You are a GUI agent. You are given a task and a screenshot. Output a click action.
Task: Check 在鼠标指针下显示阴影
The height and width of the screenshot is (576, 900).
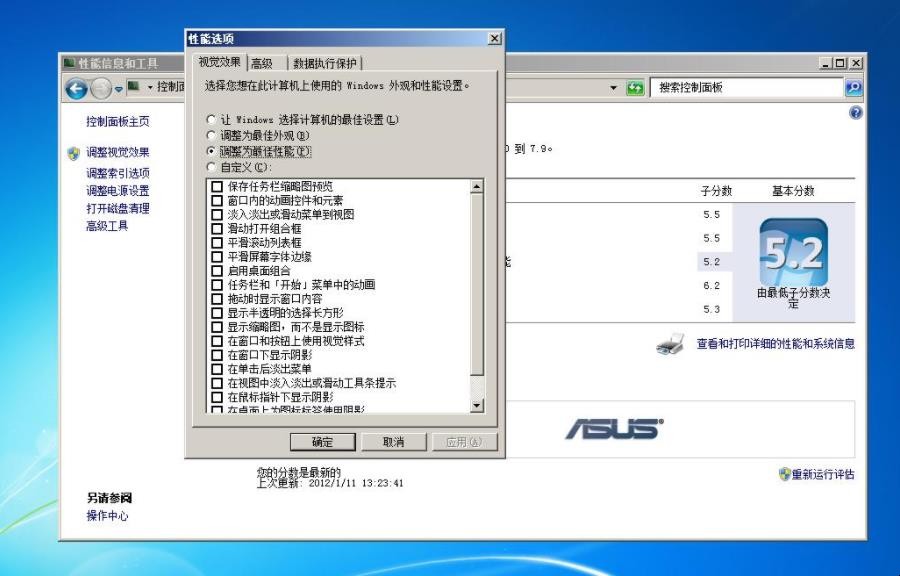tap(217, 397)
